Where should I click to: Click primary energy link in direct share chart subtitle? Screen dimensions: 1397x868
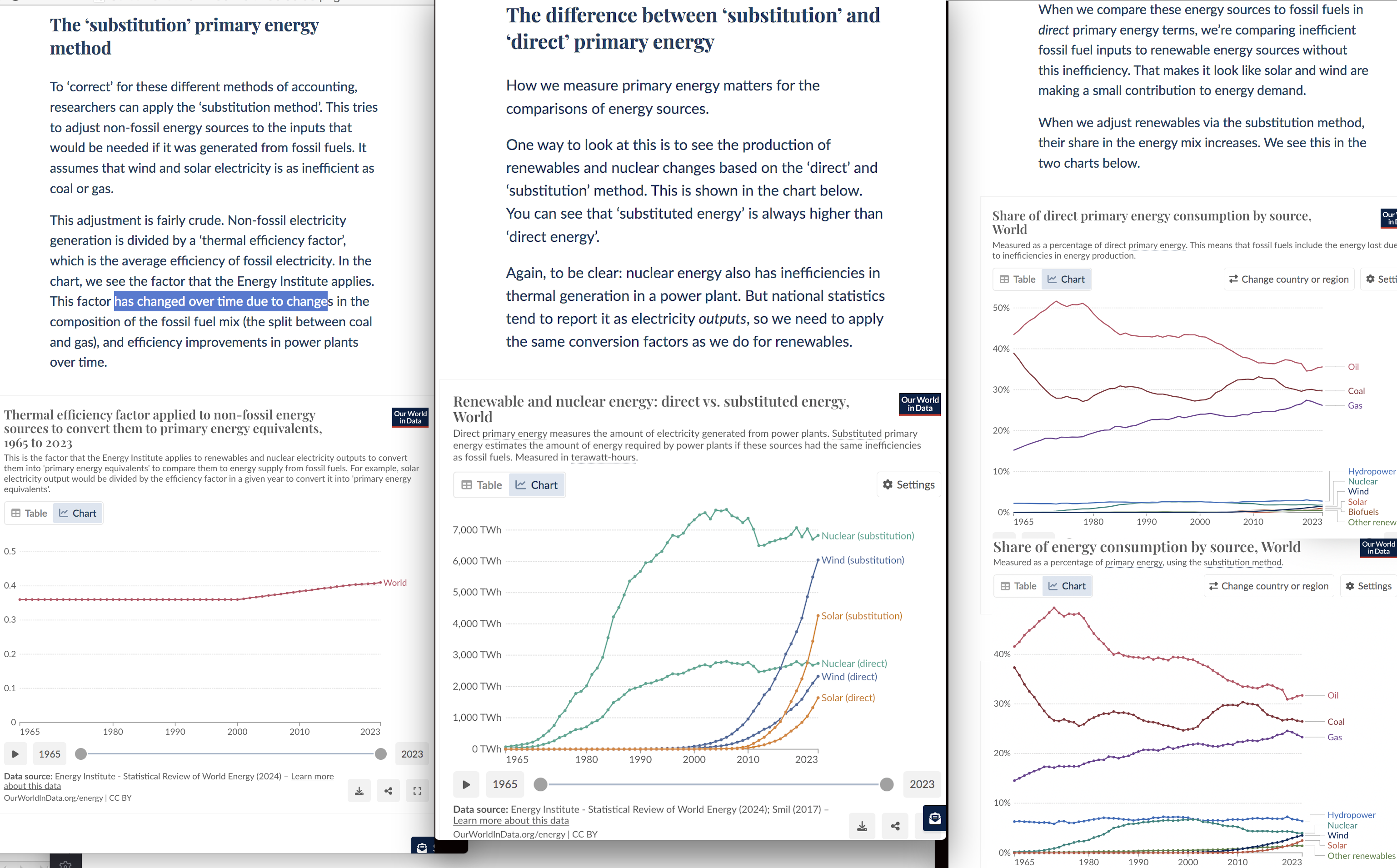click(x=1157, y=245)
